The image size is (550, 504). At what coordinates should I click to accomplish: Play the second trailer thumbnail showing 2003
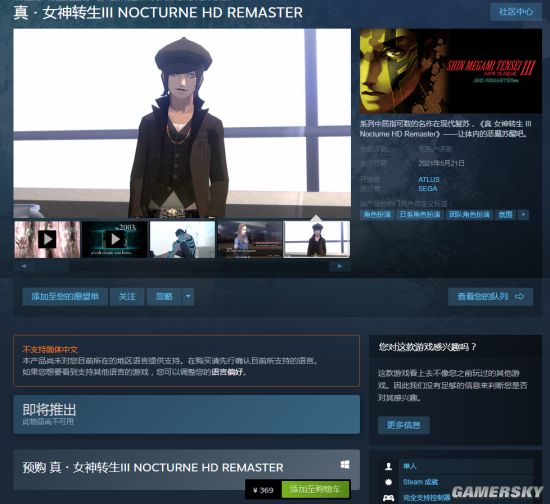(115, 240)
